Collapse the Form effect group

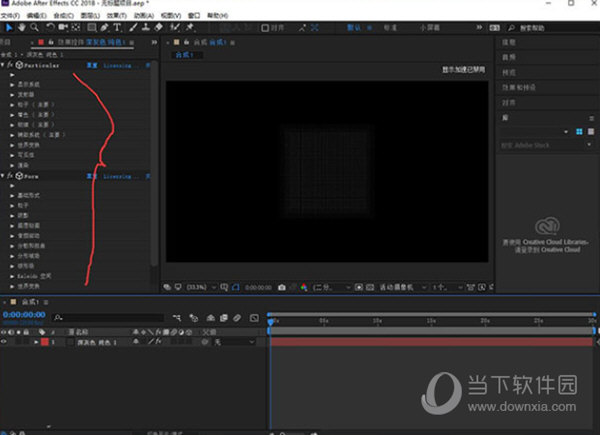3,176
